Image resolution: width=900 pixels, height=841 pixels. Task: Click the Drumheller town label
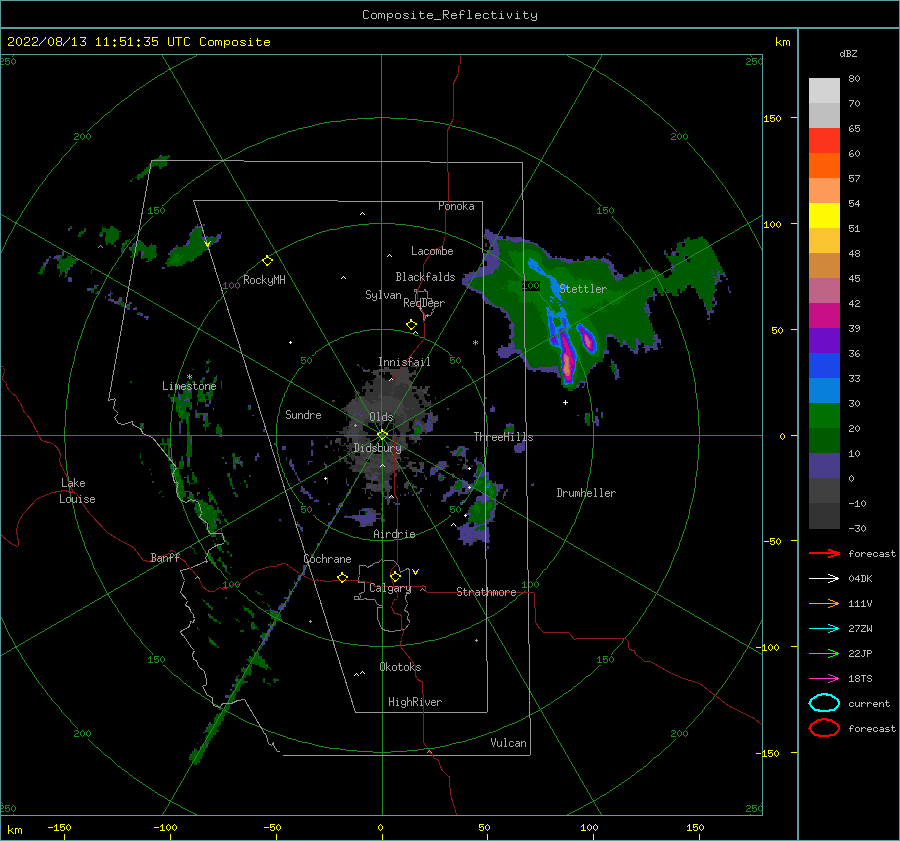pyautogui.click(x=586, y=493)
